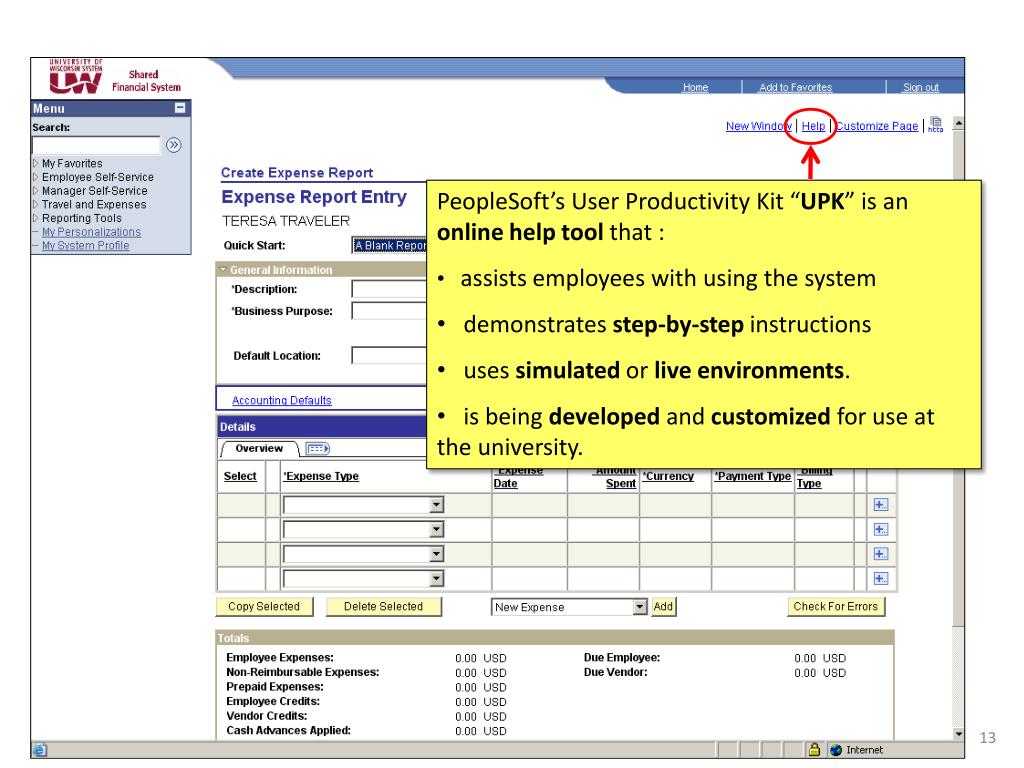Screen dimensions: 1024x768
Task: Add a row with the first plus icon
Action: (880, 505)
